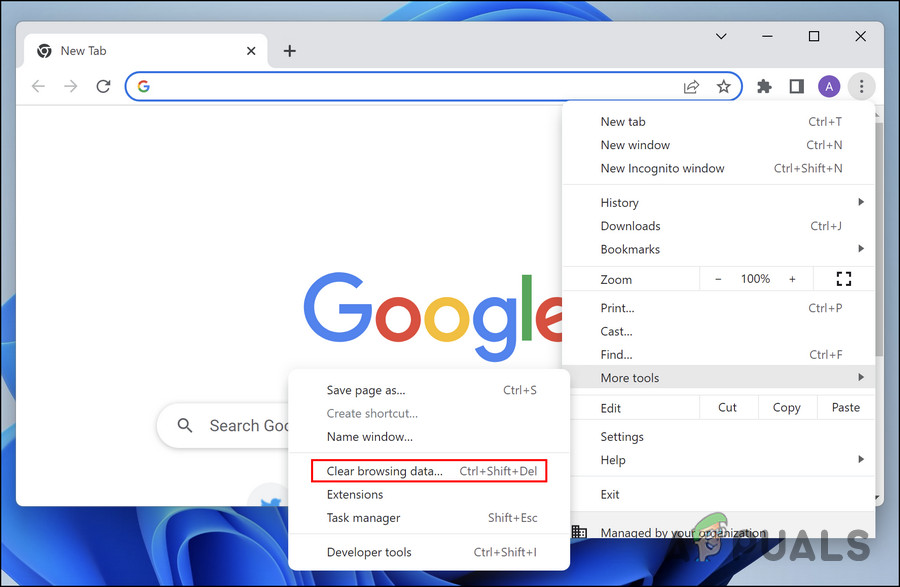
Task: Increase zoom with the plus button
Action: coord(792,279)
